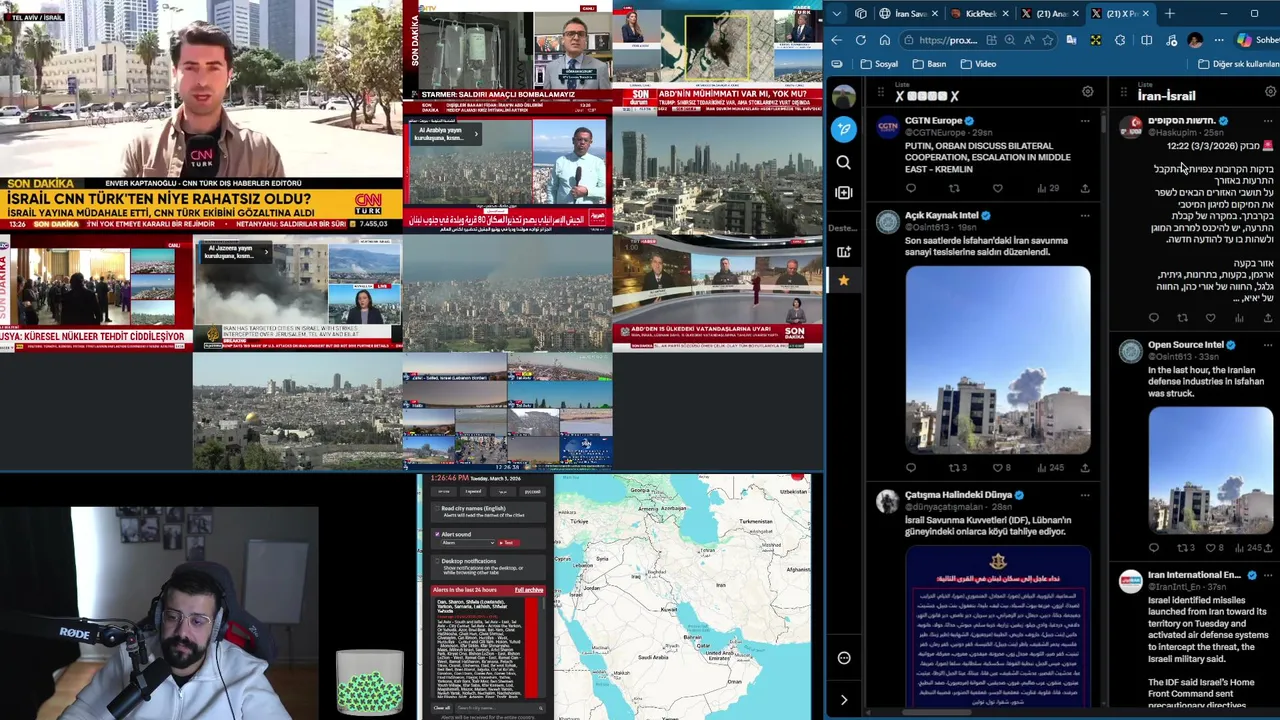Open the Full archive link in alerts panel
The height and width of the screenshot is (720, 1280).
[529, 590]
